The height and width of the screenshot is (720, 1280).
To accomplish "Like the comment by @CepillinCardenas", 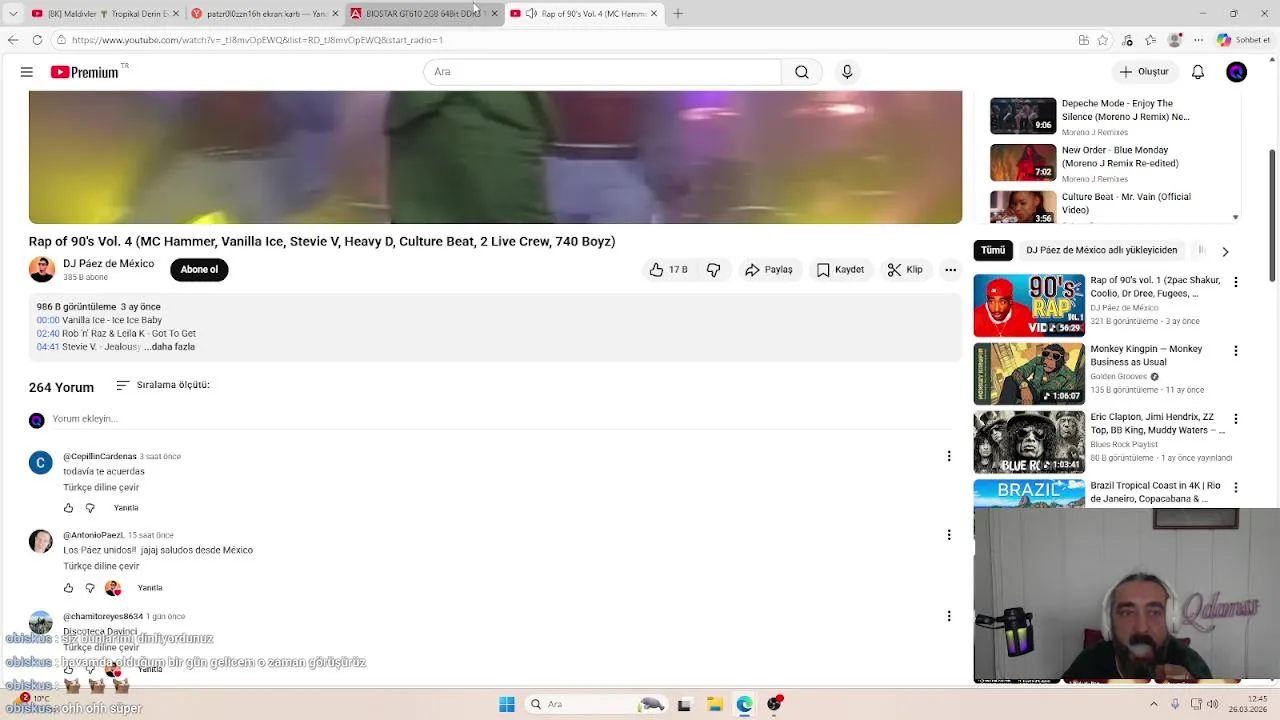I will pyautogui.click(x=69, y=508).
